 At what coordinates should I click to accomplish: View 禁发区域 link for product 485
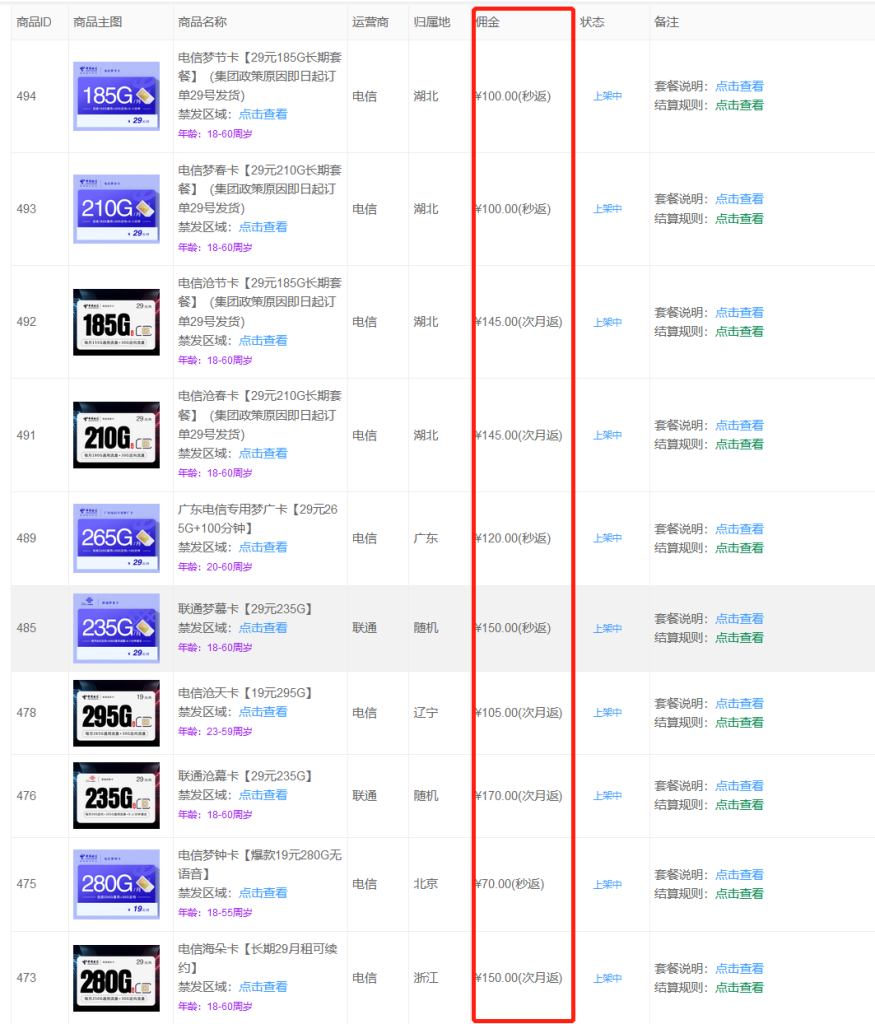tap(263, 628)
